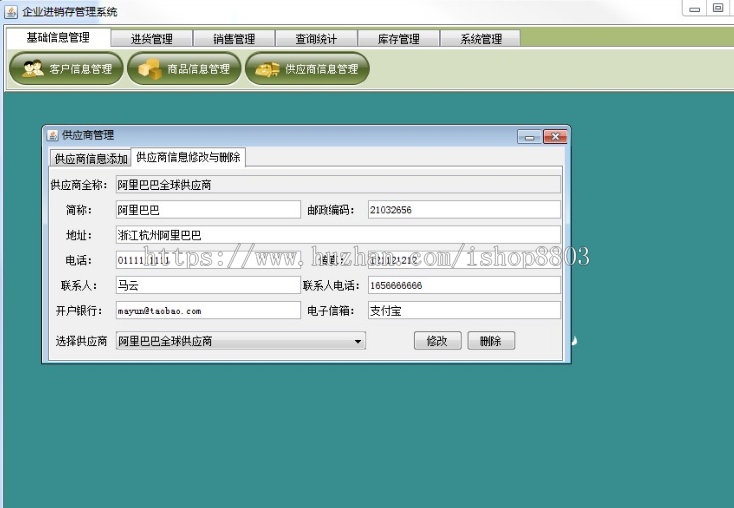Open the 查询统计 tab
The width and height of the screenshot is (734, 508).
click(316, 39)
